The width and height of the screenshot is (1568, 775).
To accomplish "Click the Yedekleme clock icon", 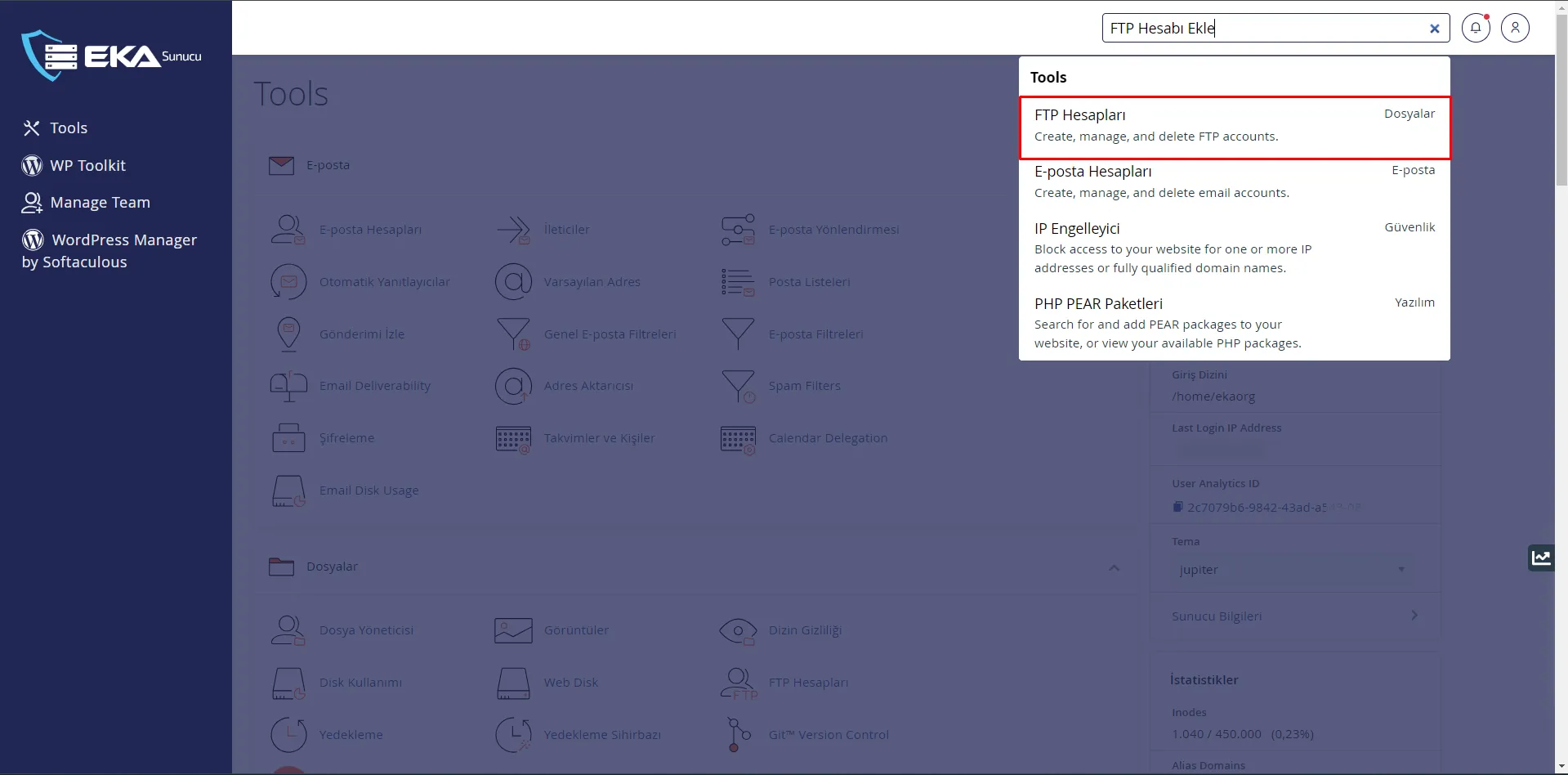I will coord(288,734).
